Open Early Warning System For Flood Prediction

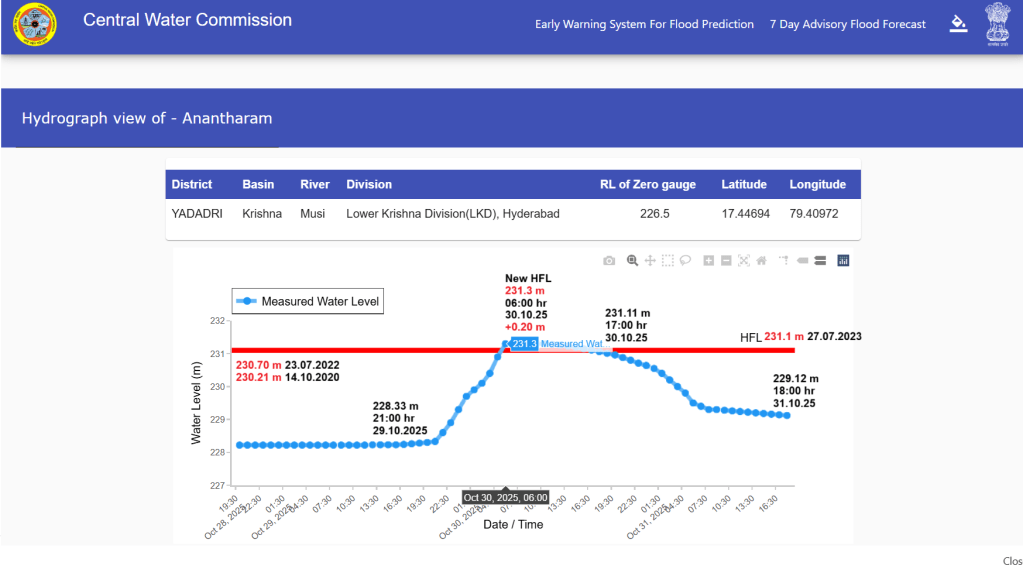click(x=644, y=24)
